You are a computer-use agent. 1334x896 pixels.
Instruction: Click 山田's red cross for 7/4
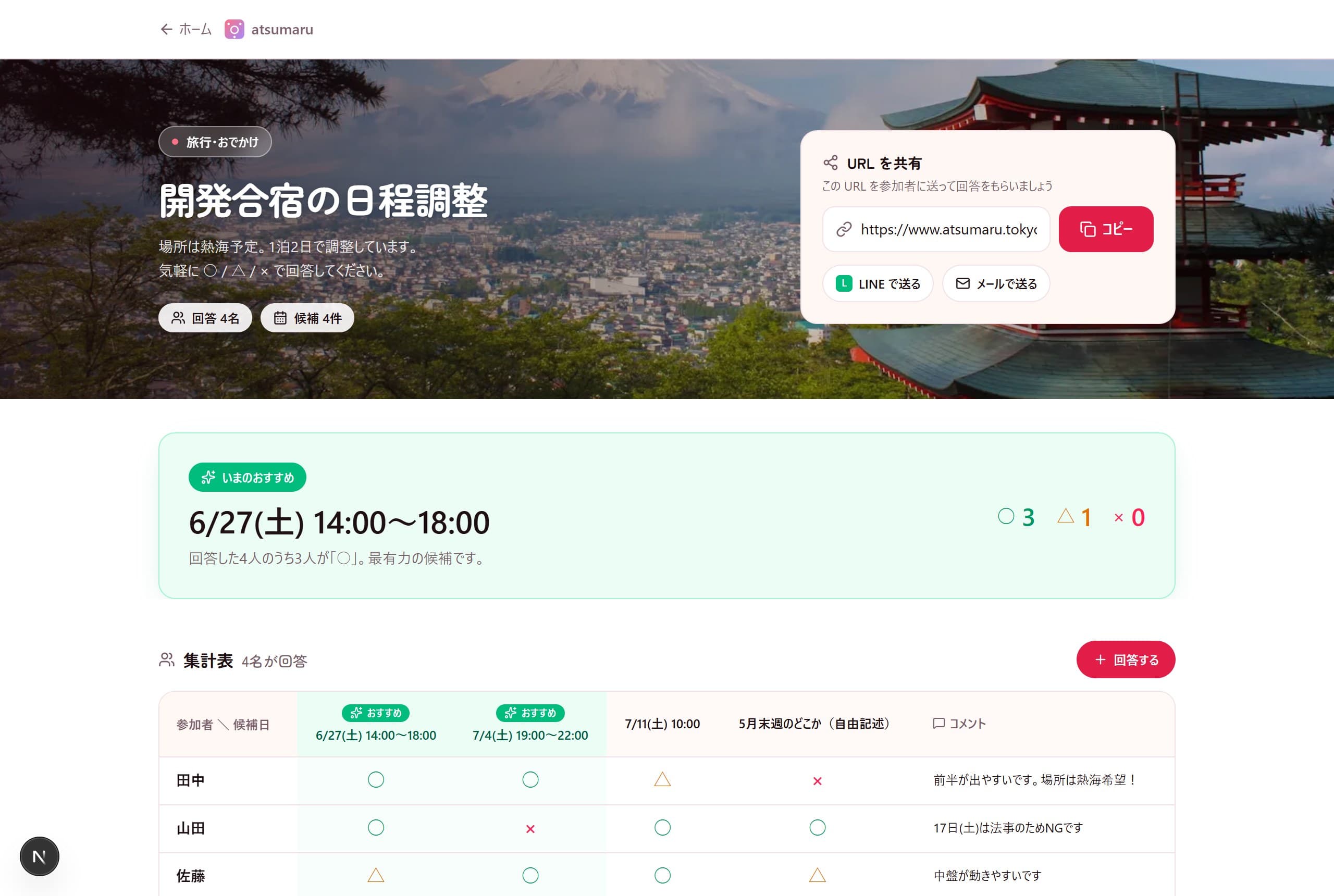click(x=530, y=829)
